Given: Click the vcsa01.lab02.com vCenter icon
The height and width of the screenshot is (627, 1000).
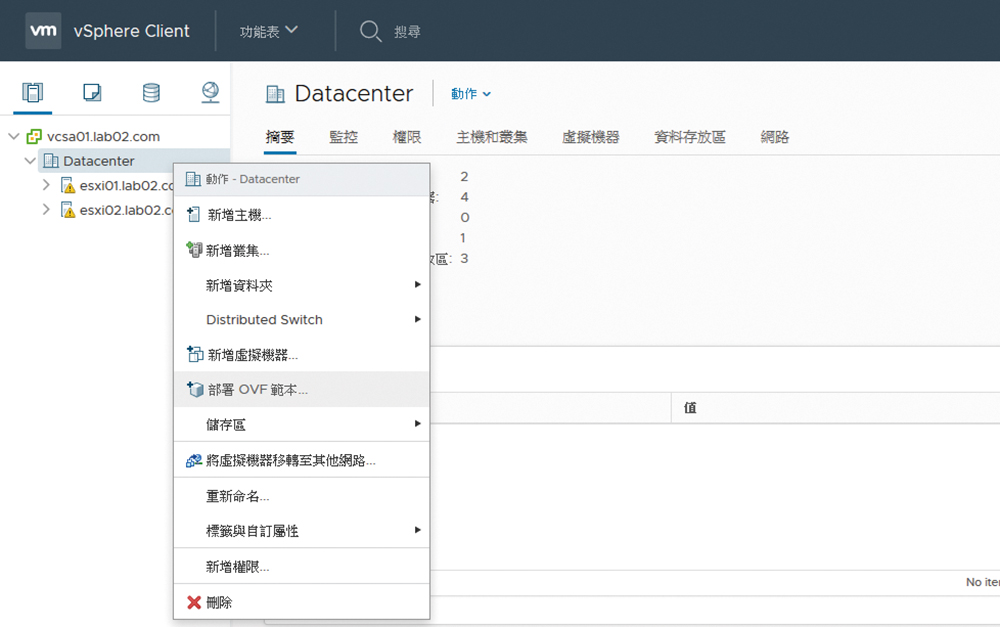Looking at the screenshot, I should click(x=34, y=136).
